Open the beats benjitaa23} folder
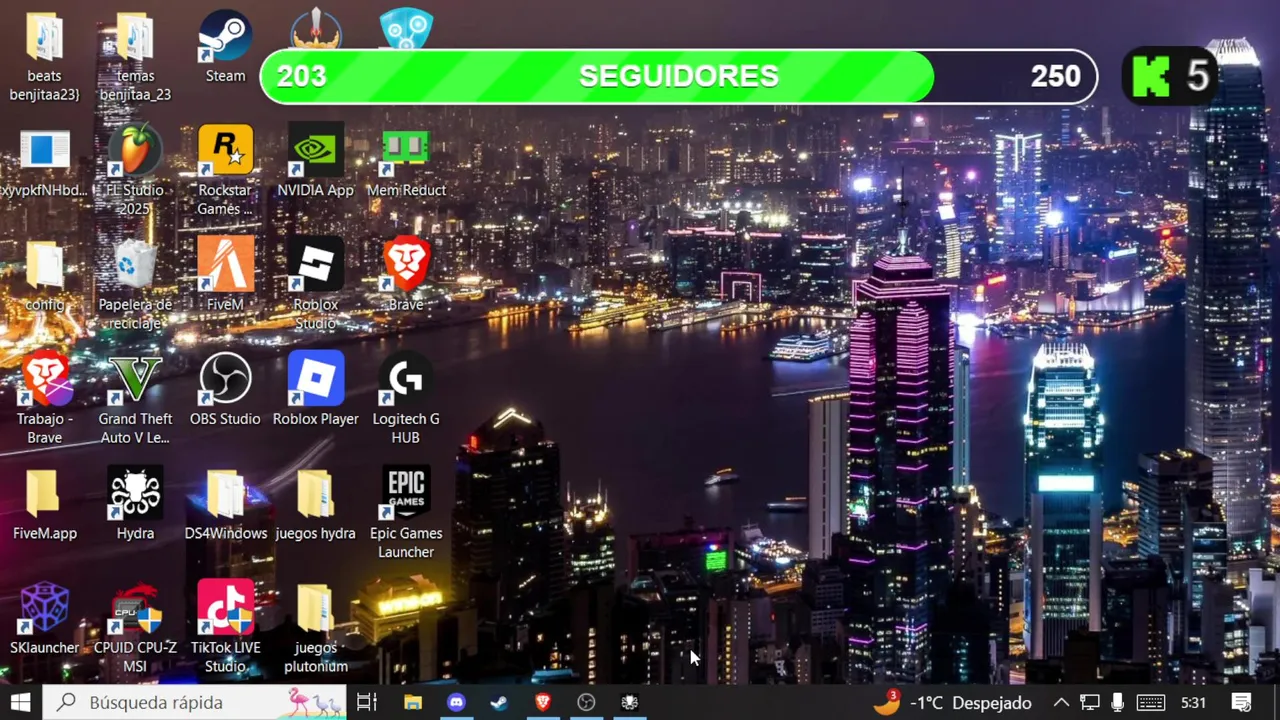This screenshot has height=720, width=1280. (45, 57)
